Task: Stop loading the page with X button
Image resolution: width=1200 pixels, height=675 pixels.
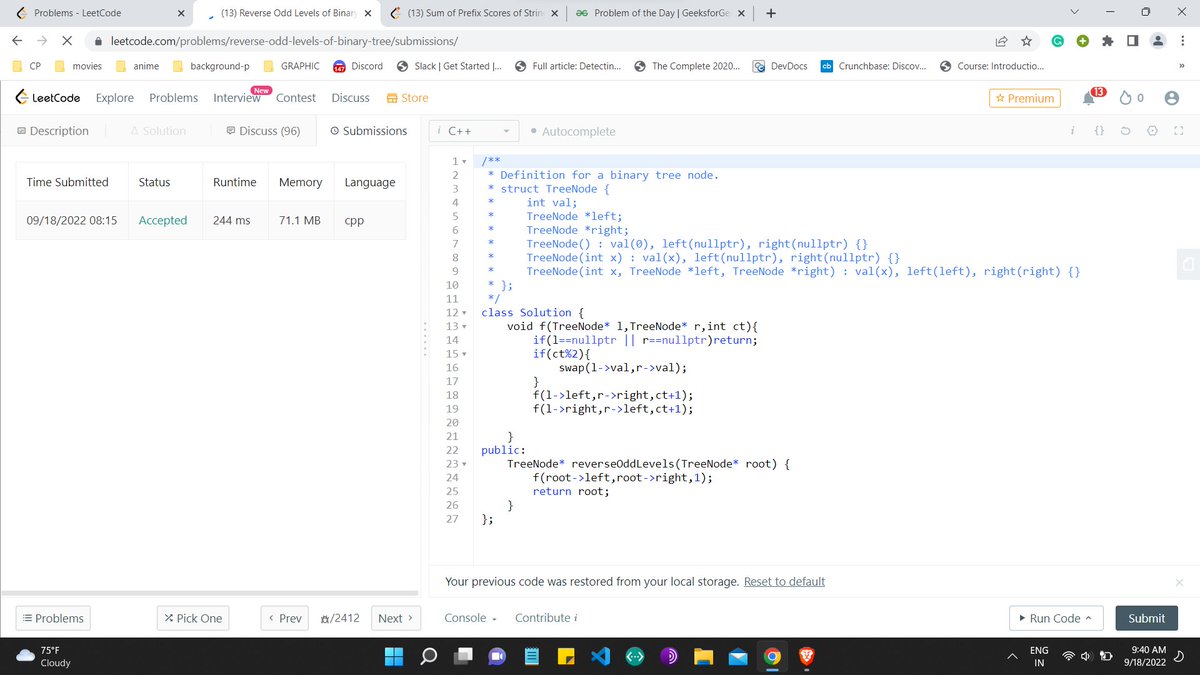Action: coord(66,41)
